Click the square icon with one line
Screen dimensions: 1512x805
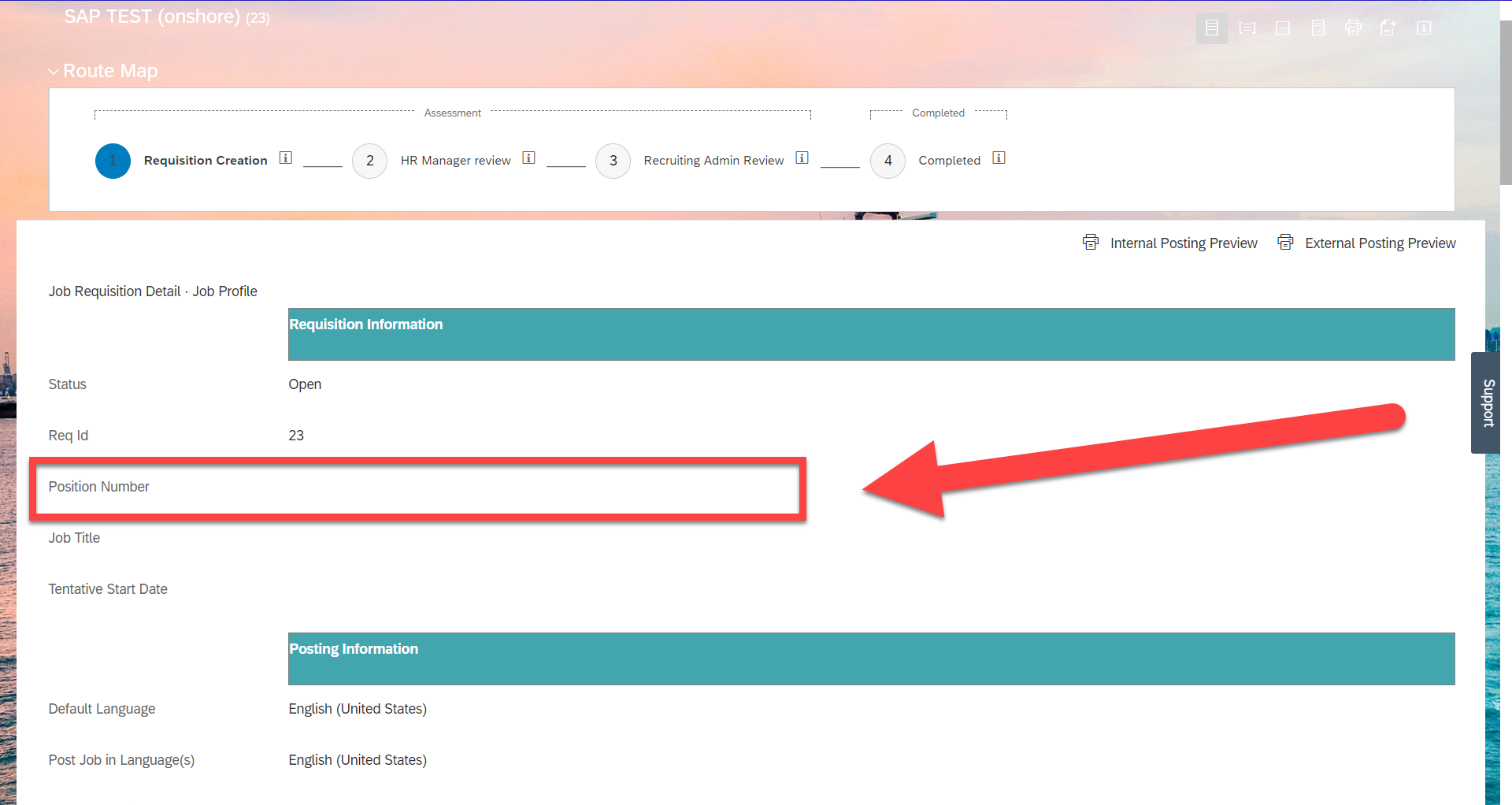pyautogui.click(x=1282, y=28)
